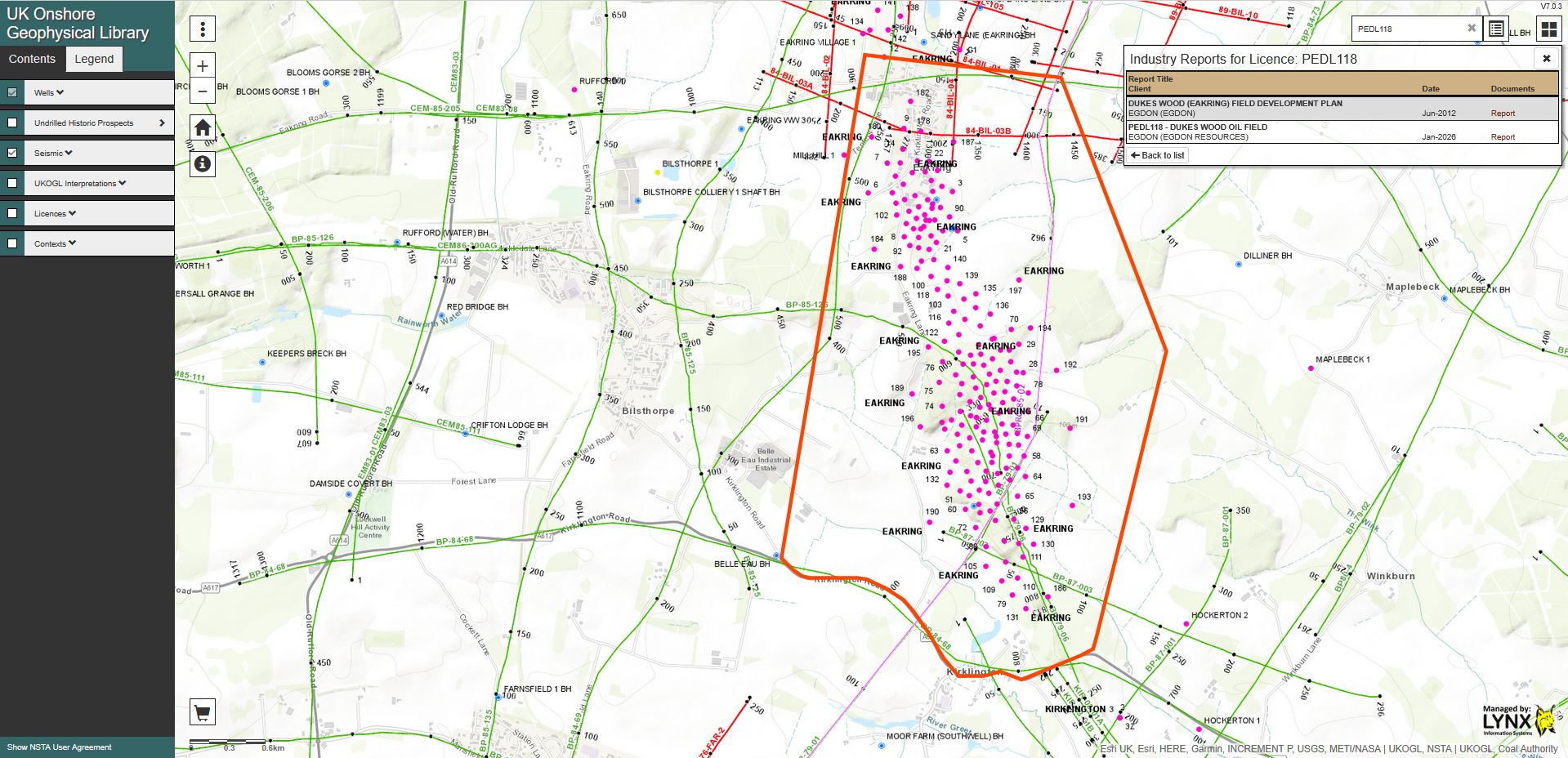Screen dimensions: 1568x758
Task: Open the results list icon
Action: point(1496,29)
